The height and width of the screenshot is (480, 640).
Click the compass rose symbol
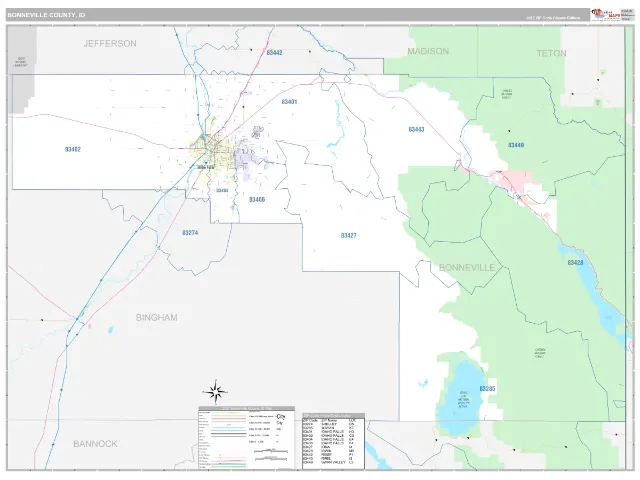pos(215,392)
